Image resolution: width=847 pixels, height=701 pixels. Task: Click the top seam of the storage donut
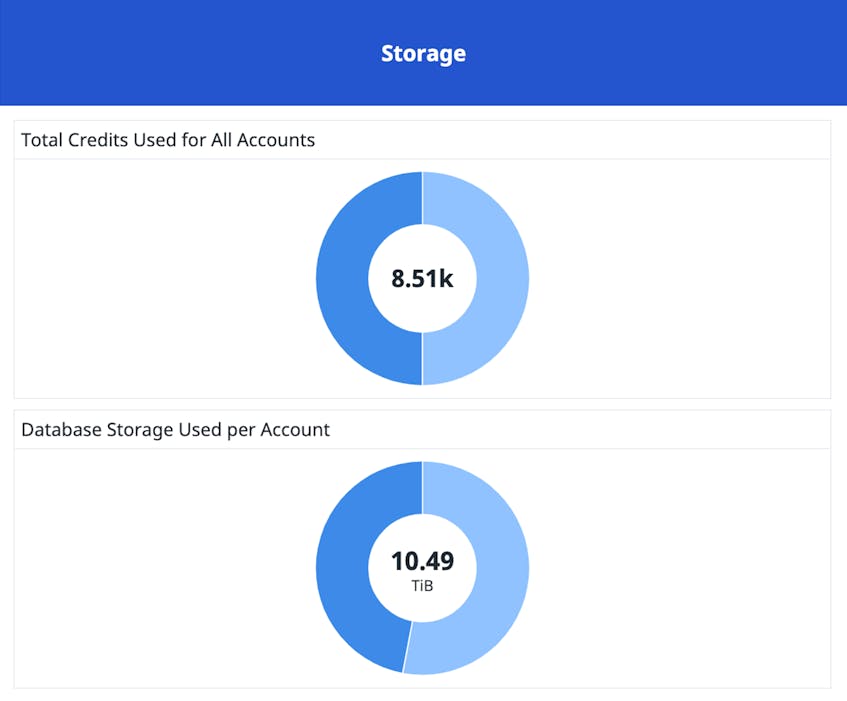tap(422, 487)
